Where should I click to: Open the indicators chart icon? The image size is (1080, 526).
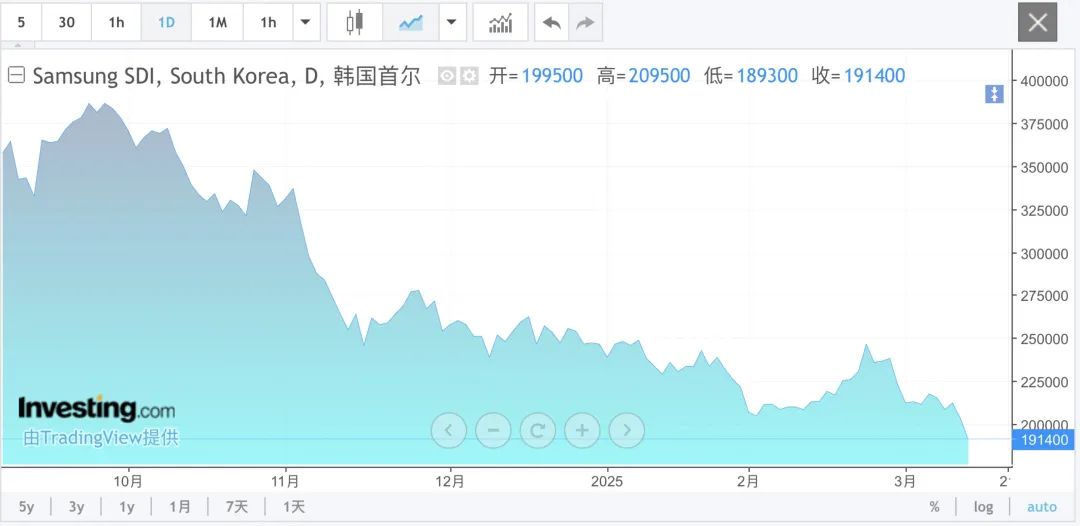pyautogui.click(x=501, y=23)
